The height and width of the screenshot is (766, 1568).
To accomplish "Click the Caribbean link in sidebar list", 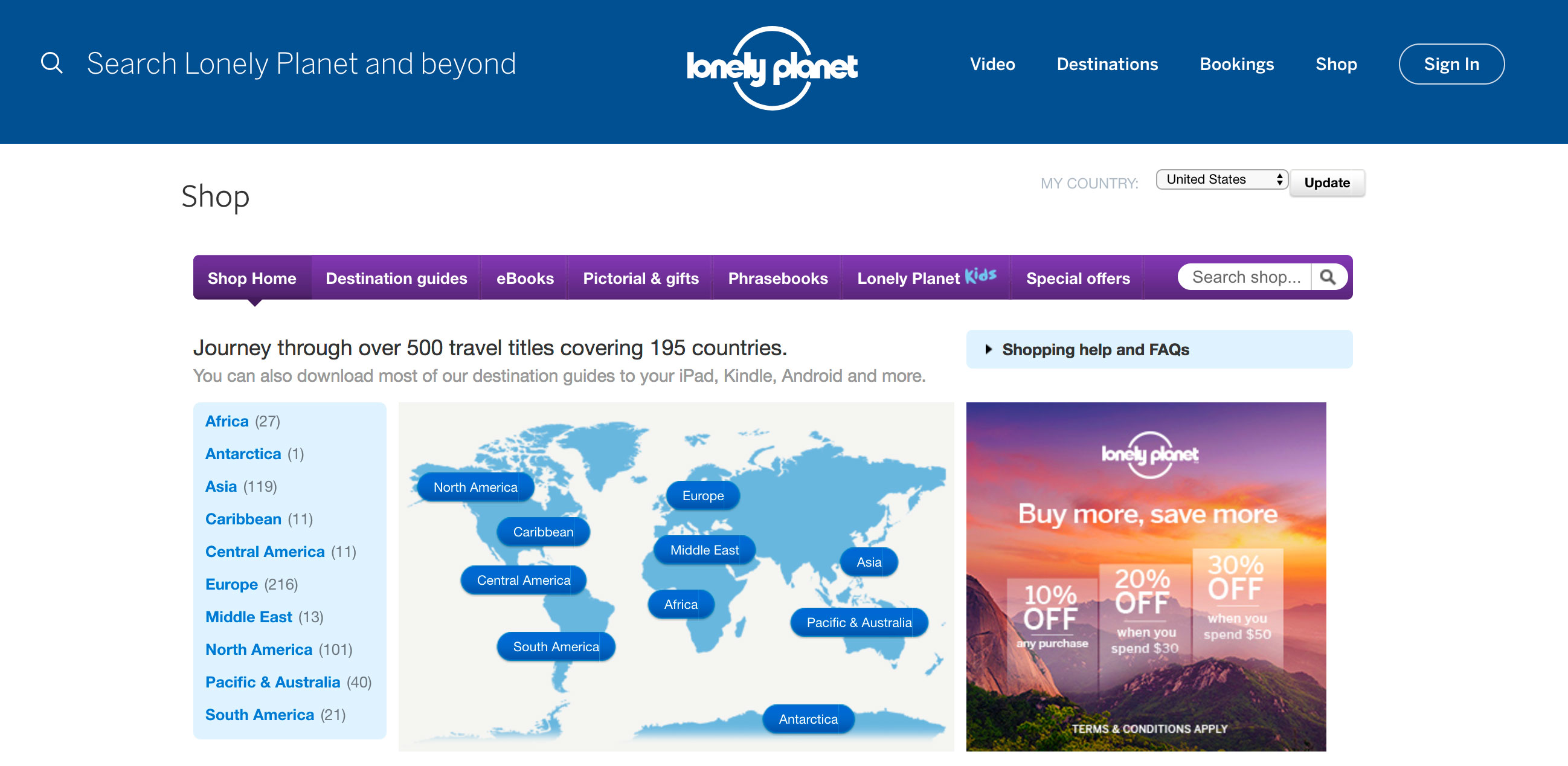I will 243,520.
